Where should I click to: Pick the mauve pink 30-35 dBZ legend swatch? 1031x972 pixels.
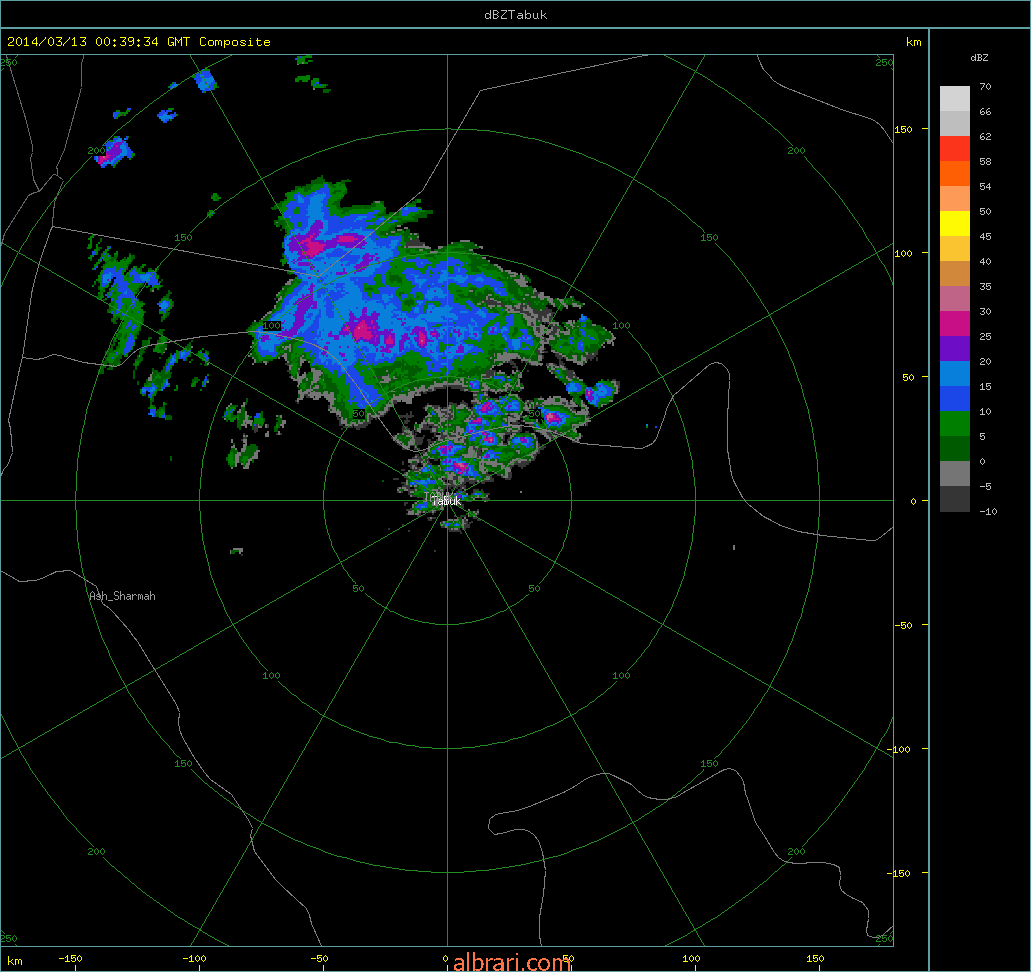click(x=955, y=299)
